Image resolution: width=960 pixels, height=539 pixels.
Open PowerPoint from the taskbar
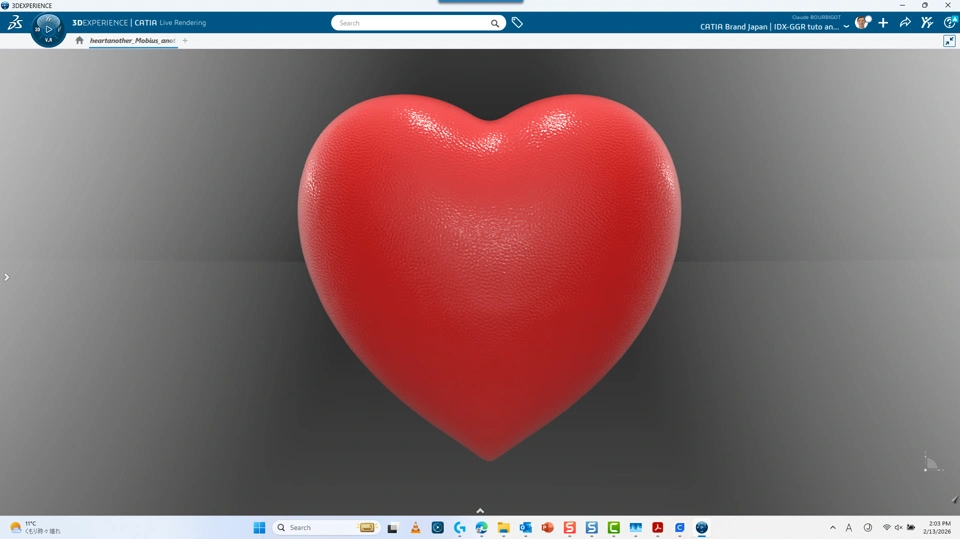[547, 527]
